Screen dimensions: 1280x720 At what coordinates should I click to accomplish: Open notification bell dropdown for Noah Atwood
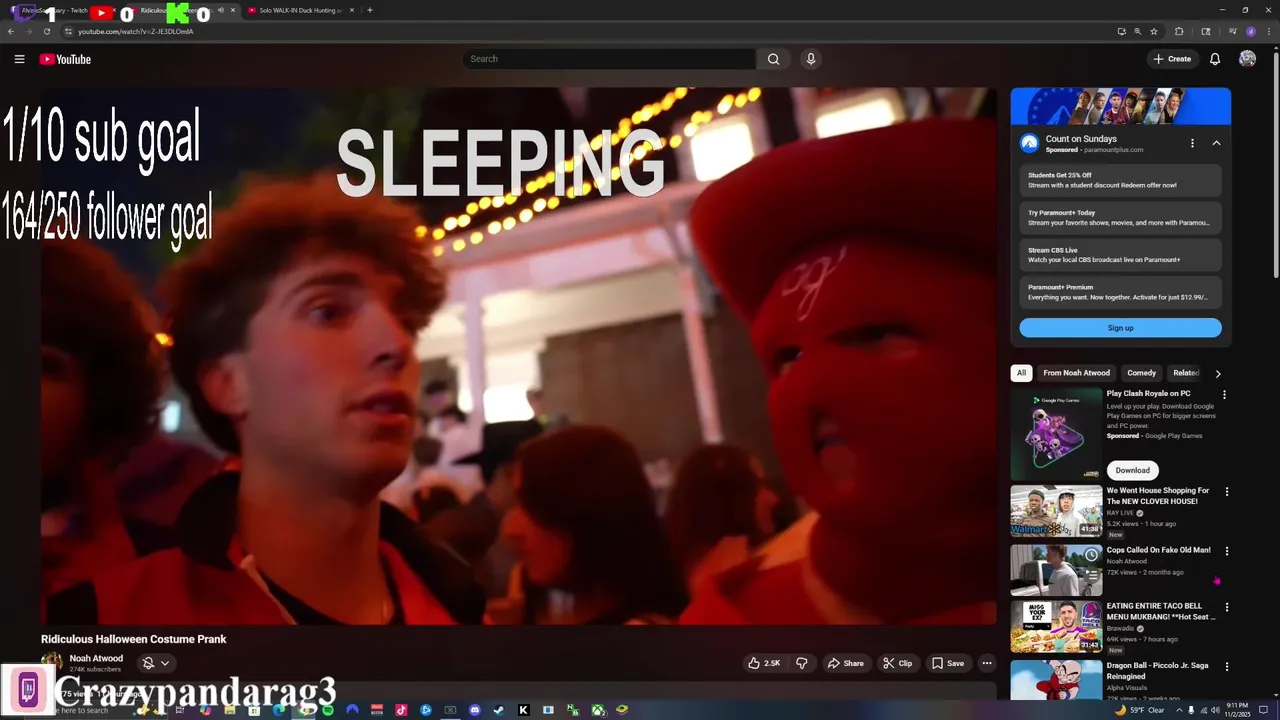pyautogui.click(x=156, y=663)
